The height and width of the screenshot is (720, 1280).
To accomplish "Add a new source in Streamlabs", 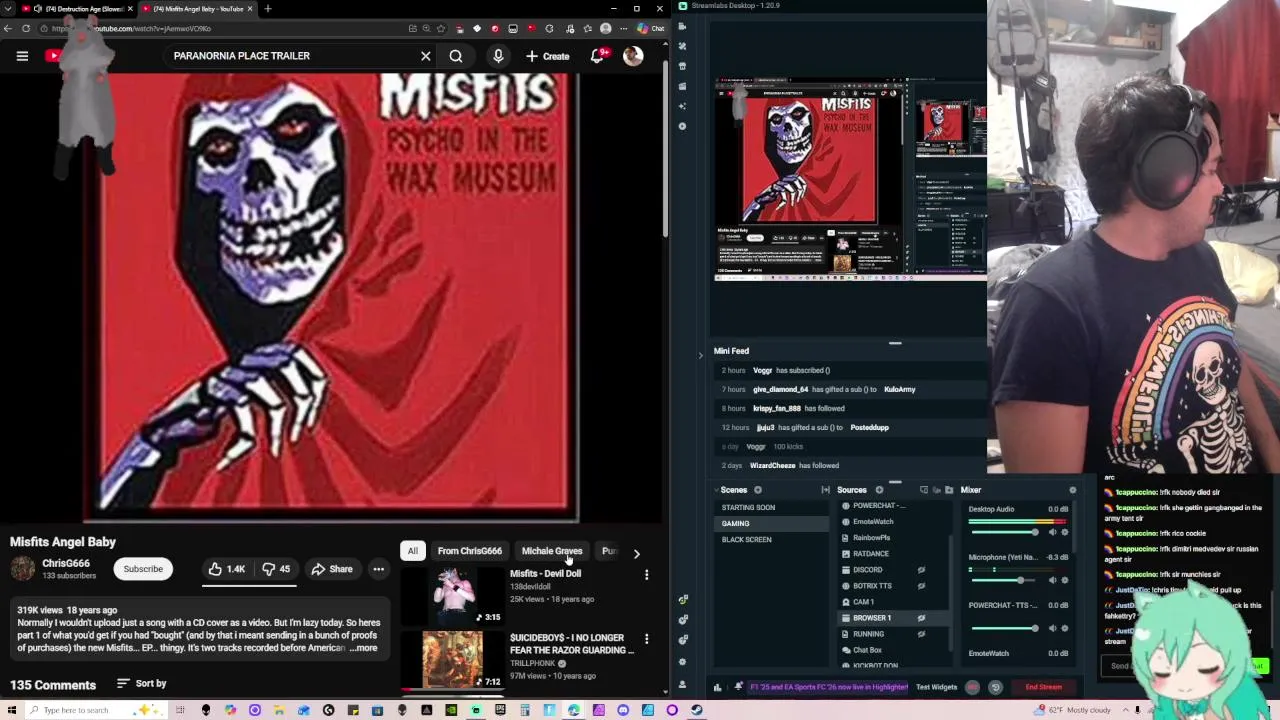I will pos(879,490).
